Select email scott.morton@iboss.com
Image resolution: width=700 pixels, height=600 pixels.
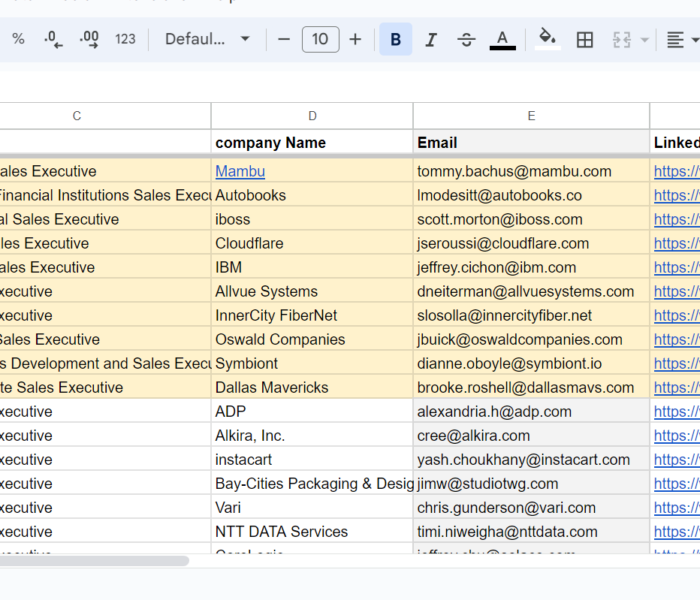coord(531,220)
